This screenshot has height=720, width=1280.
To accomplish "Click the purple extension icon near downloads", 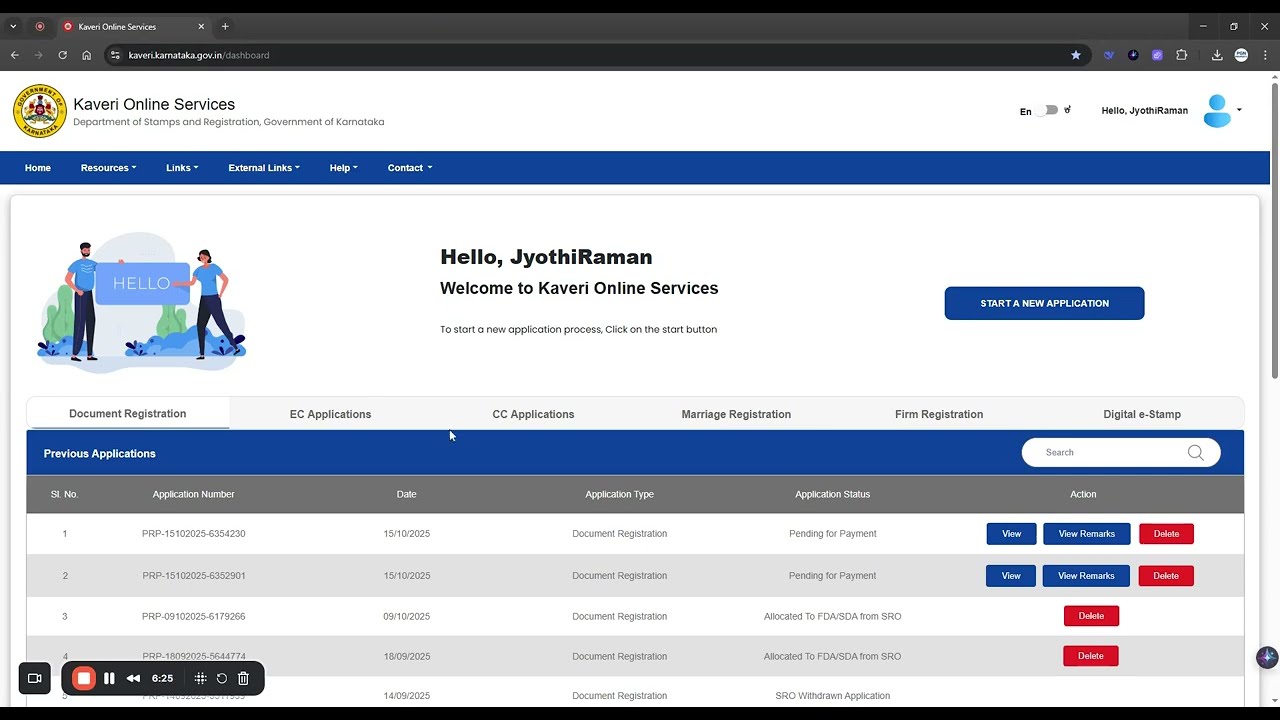I will click(x=1157, y=55).
